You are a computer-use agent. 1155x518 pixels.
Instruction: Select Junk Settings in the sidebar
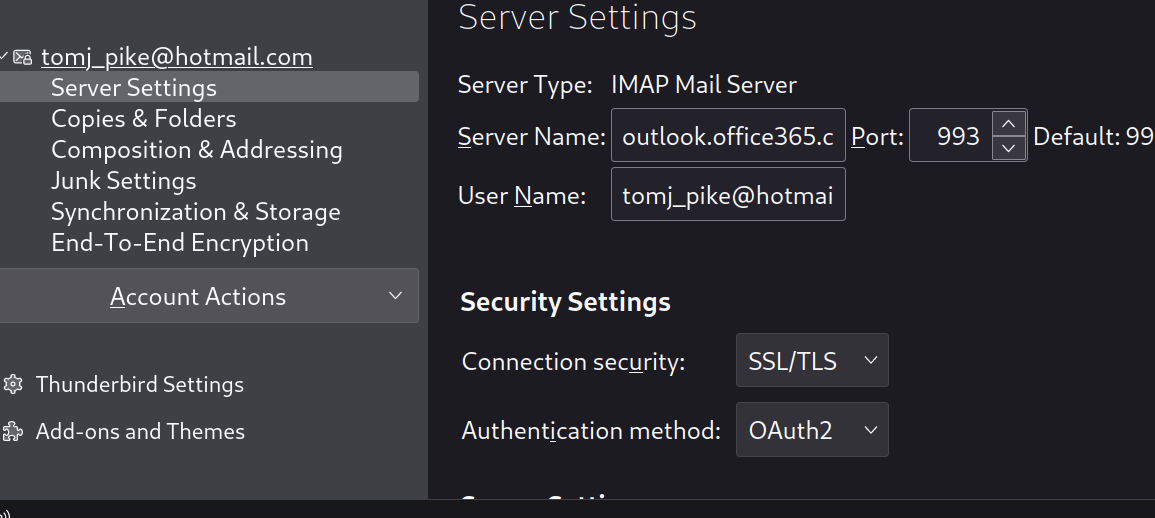pos(124,181)
